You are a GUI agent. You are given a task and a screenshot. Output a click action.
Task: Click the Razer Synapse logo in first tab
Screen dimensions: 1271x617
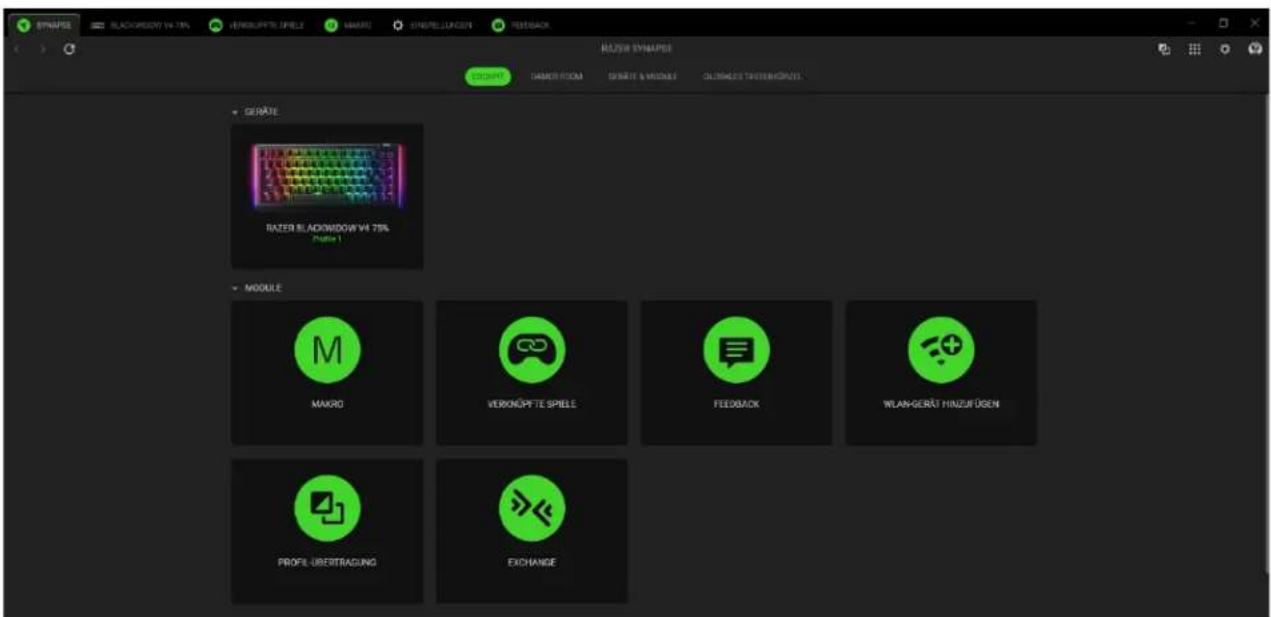[23, 24]
